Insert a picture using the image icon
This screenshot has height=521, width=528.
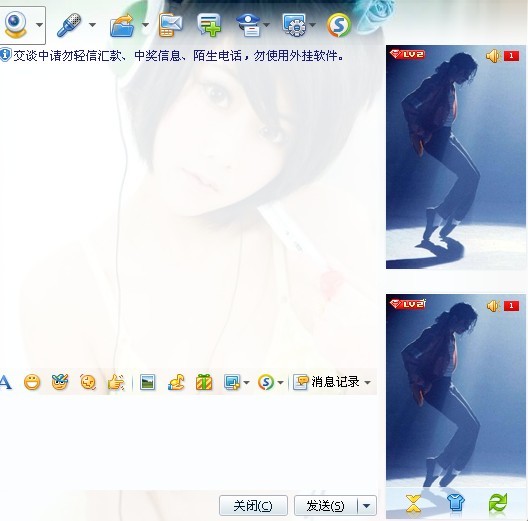pyautogui.click(x=147, y=383)
